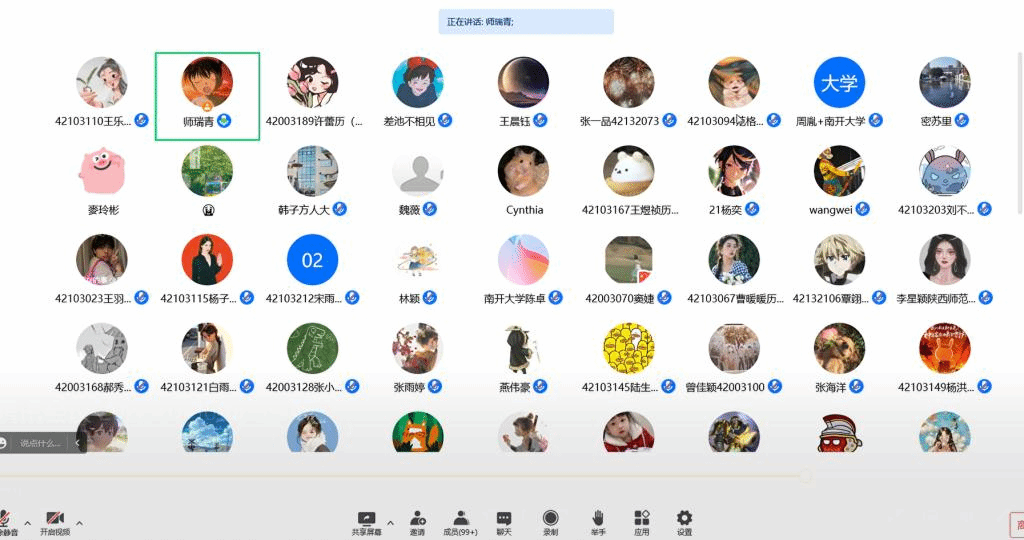
Task: Open the 应用 apps icon
Action: 642,519
